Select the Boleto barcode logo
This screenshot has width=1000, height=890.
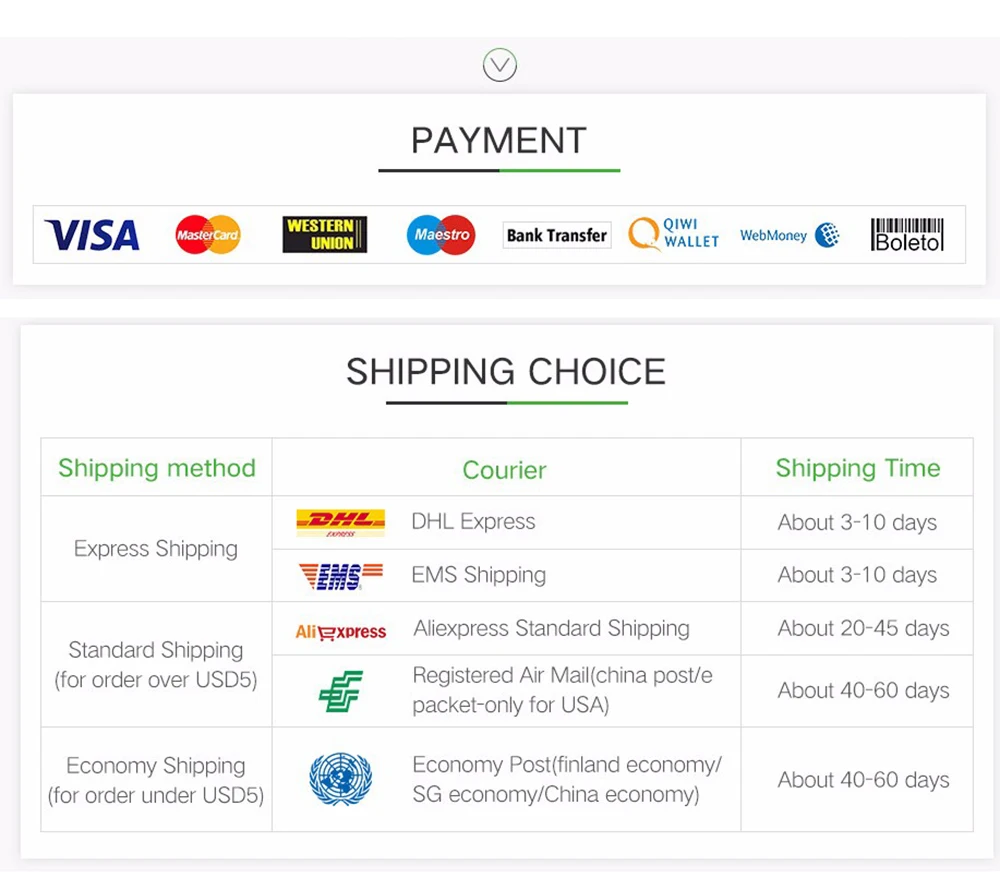907,235
